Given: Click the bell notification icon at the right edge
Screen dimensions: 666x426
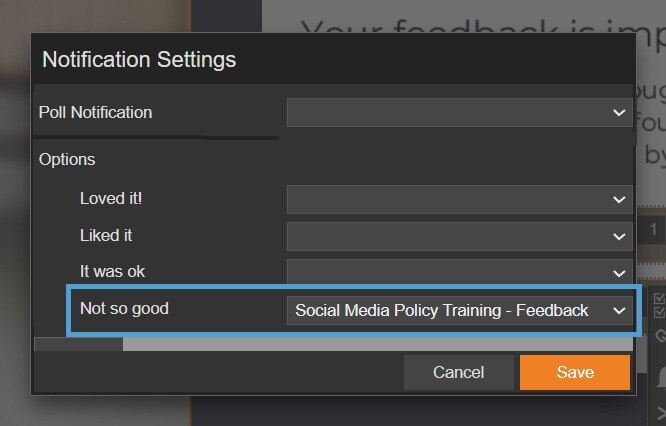Looking at the screenshot, I should 660,376.
